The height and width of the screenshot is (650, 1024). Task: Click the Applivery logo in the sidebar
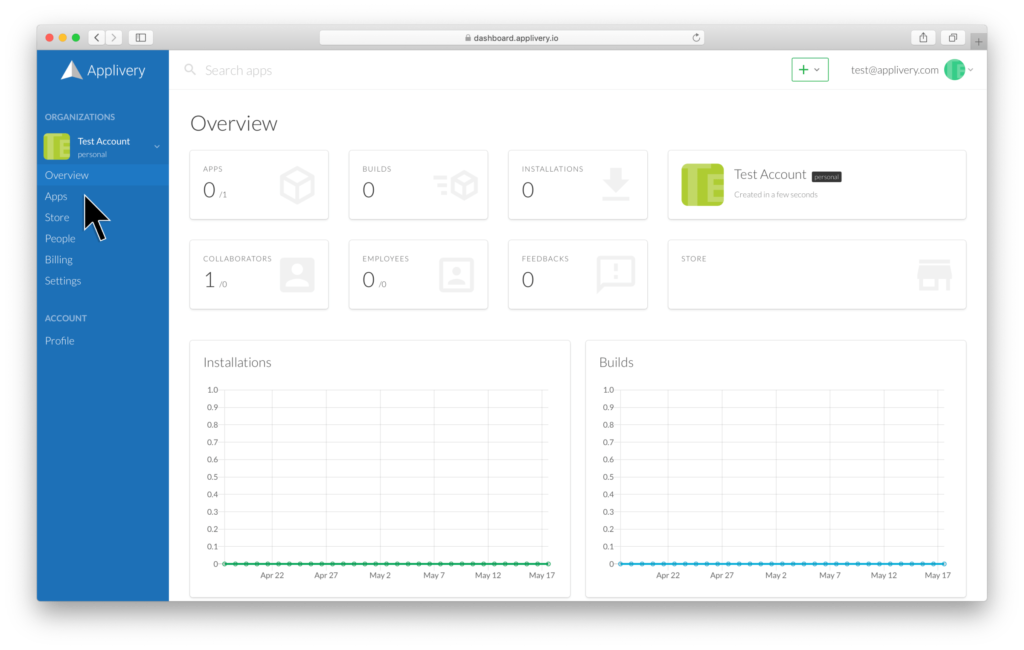click(x=103, y=70)
